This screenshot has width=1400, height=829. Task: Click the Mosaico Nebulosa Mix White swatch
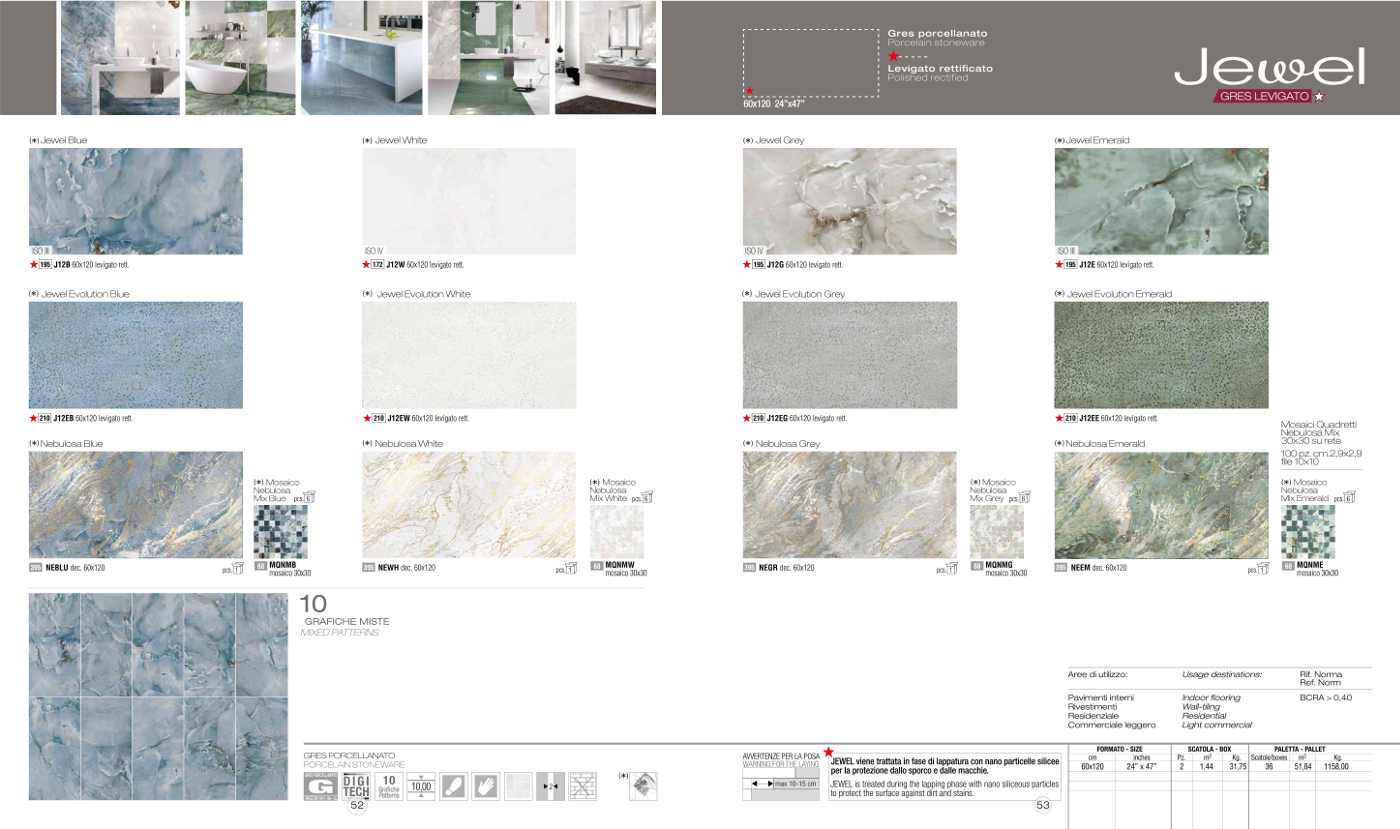pyautogui.click(x=617, y=532)
